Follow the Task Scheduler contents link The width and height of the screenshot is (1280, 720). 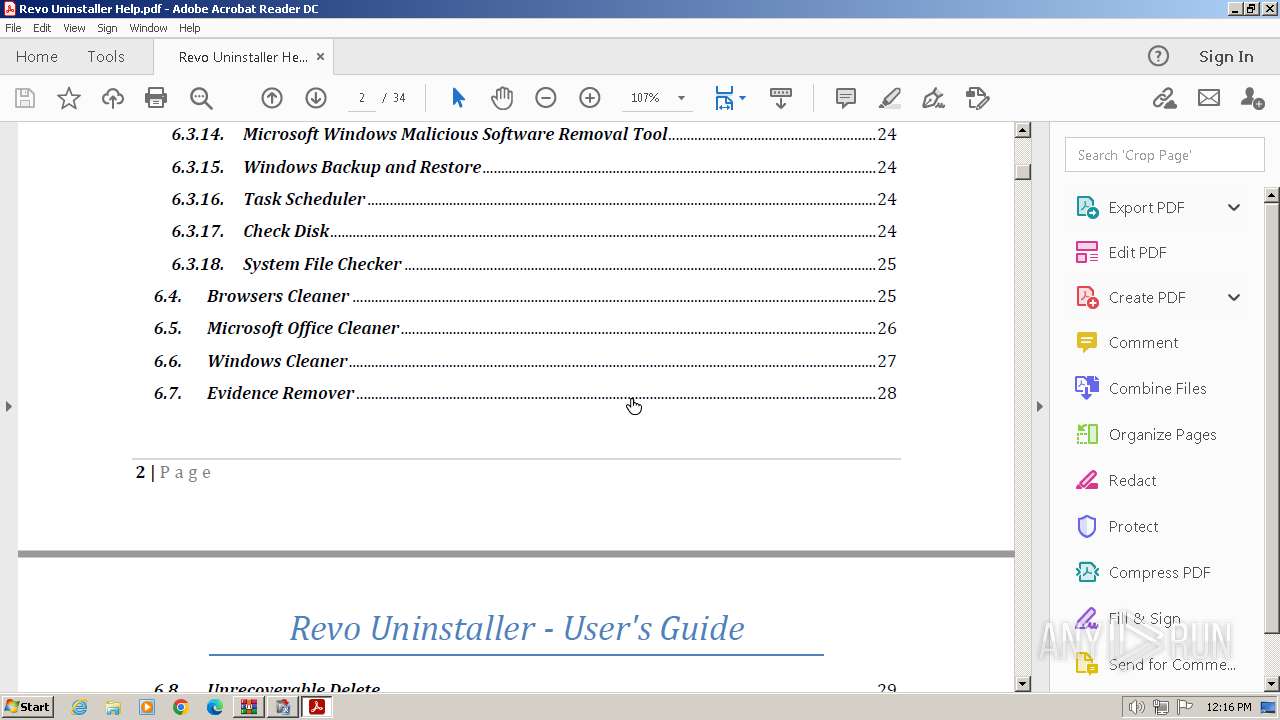pos(534,199)
